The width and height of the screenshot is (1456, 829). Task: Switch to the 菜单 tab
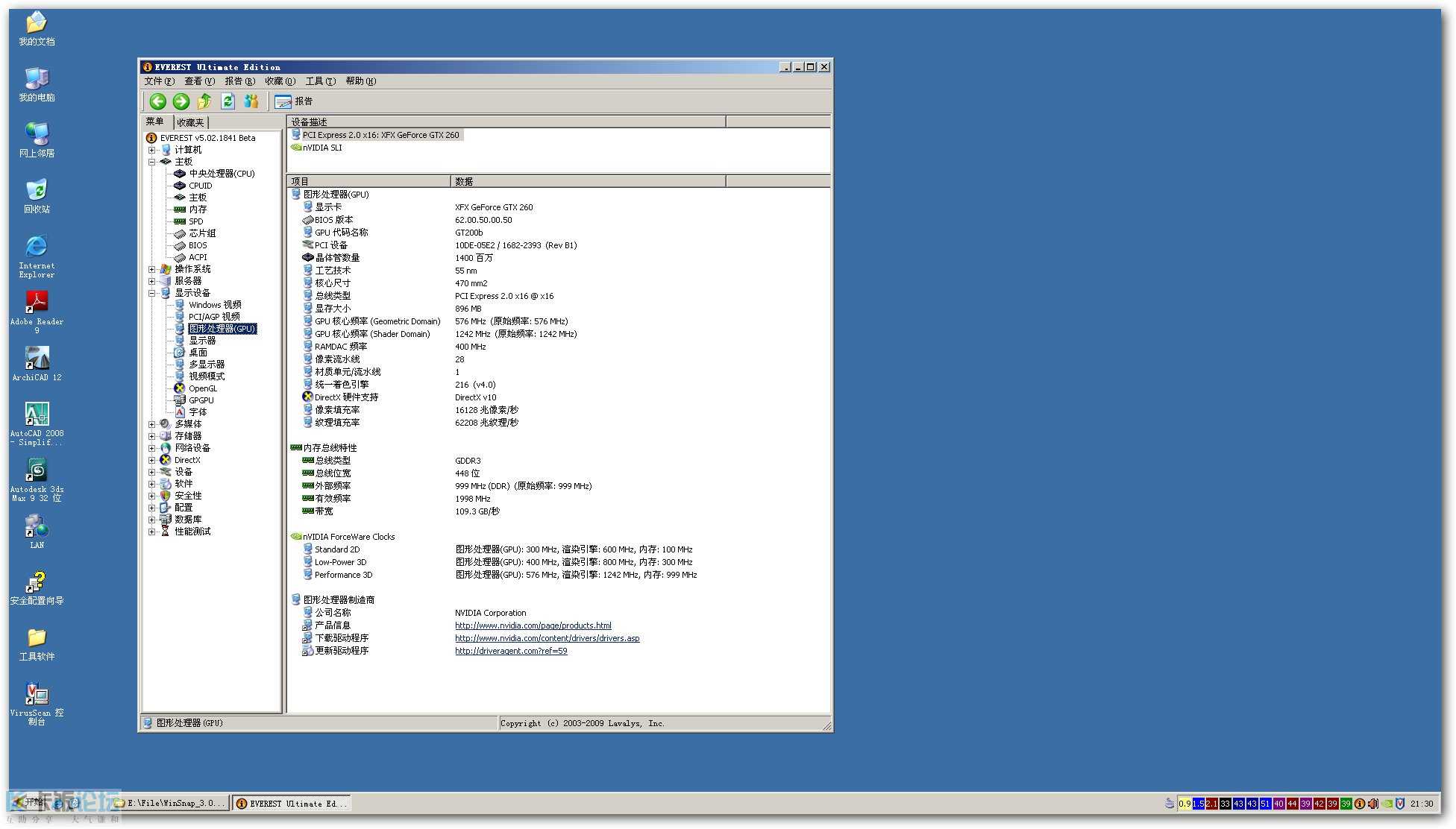155,122
